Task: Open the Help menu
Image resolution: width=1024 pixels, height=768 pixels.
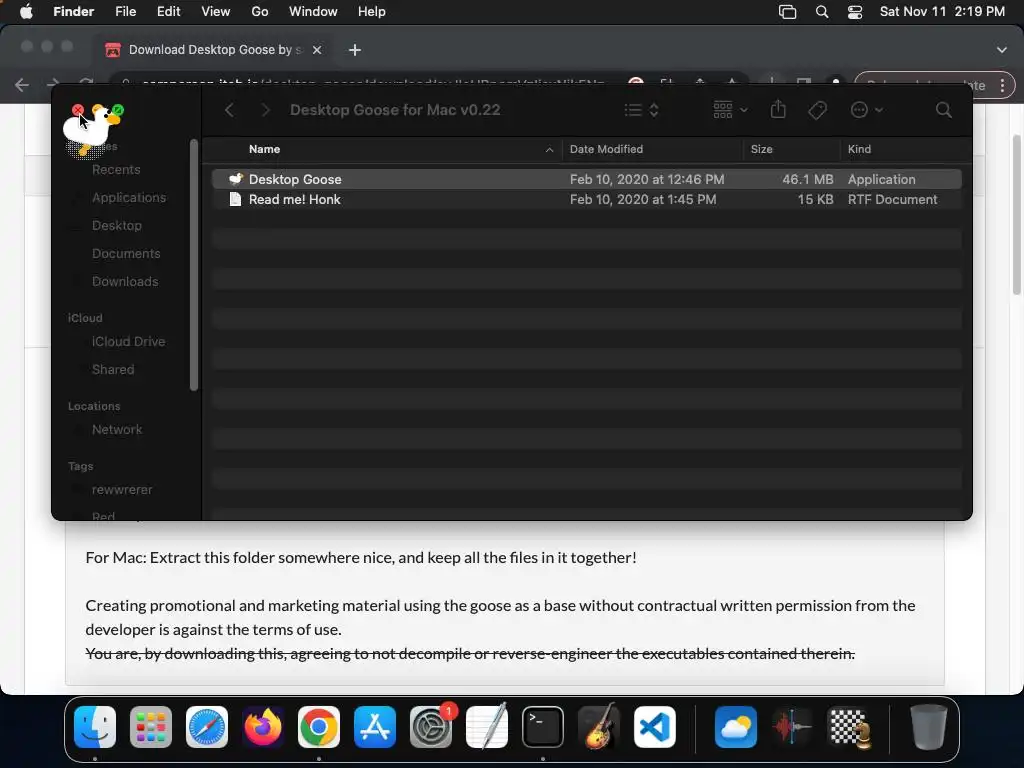Action: pos(372,12)
